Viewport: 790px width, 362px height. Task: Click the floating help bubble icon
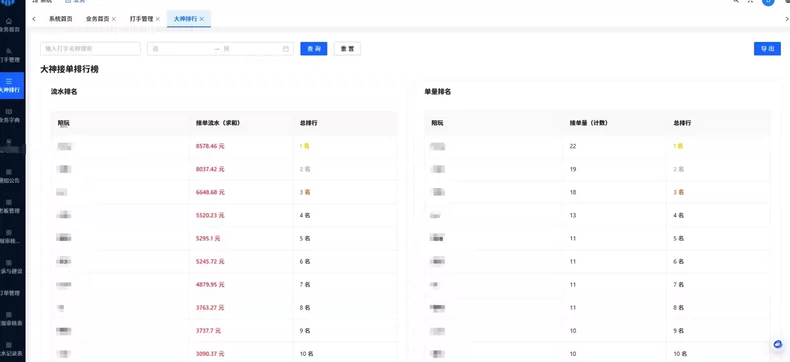click(x=777, y=344)
